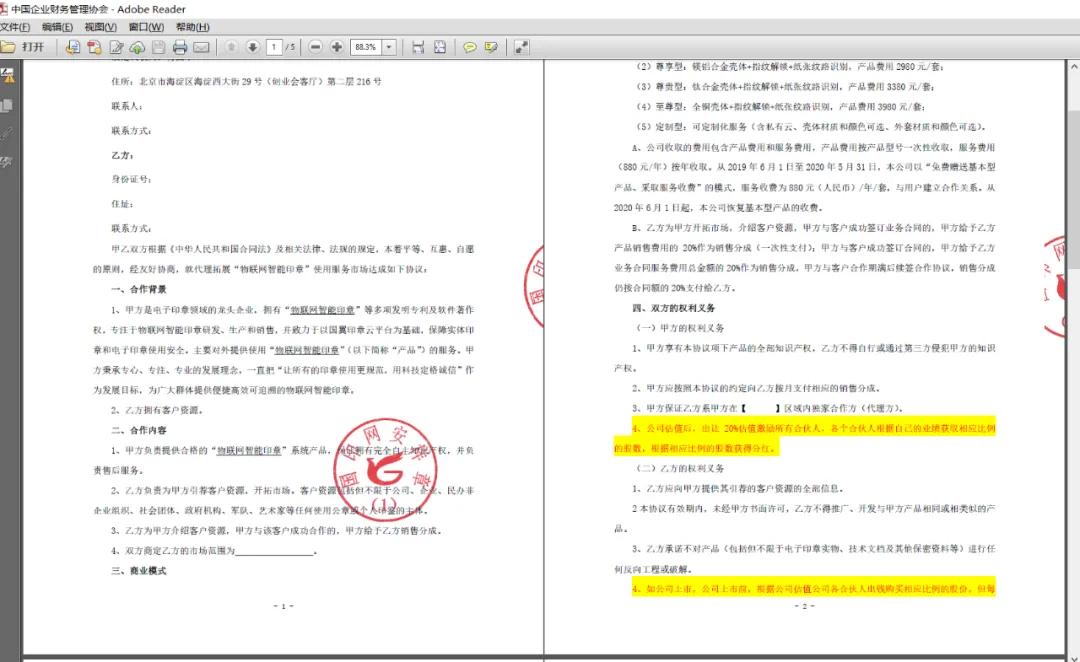Click the red seal stamp on page one
1080x662 pixels.
point(384,470)
